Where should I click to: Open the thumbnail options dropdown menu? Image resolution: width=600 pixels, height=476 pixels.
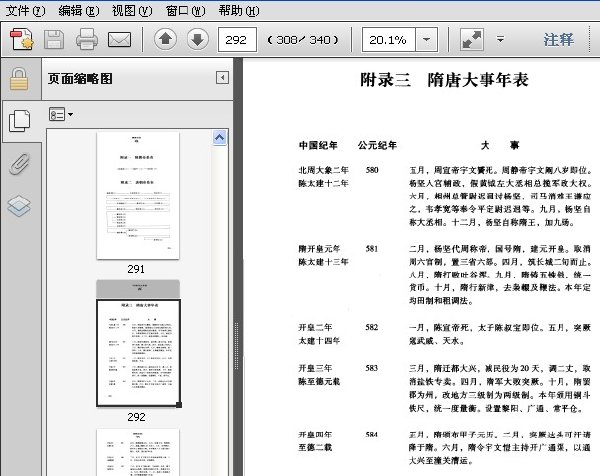[x=60, y=114]
